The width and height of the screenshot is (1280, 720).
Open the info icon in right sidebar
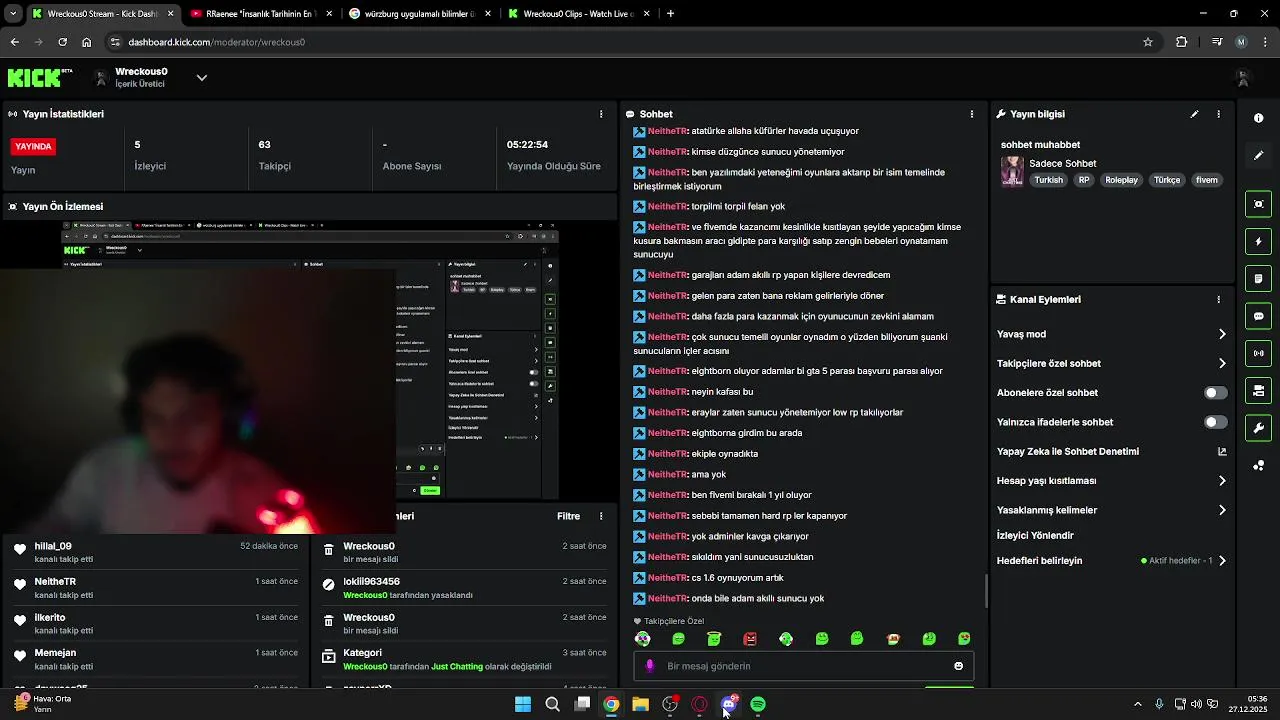pyautogui.click(x=1258, y=118)
